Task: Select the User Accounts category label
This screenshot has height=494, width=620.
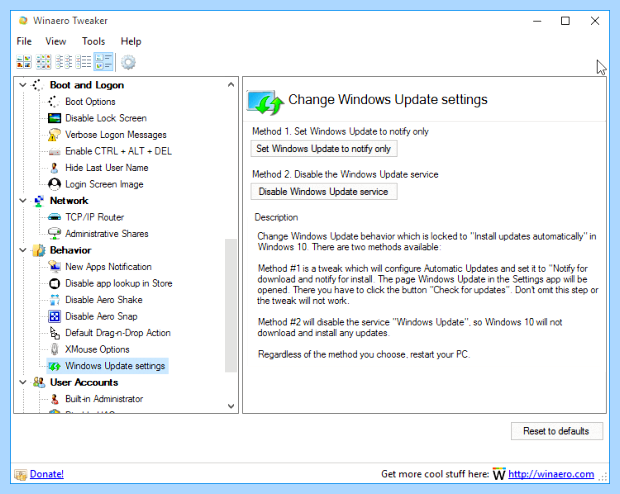Action: click(84, 382)
